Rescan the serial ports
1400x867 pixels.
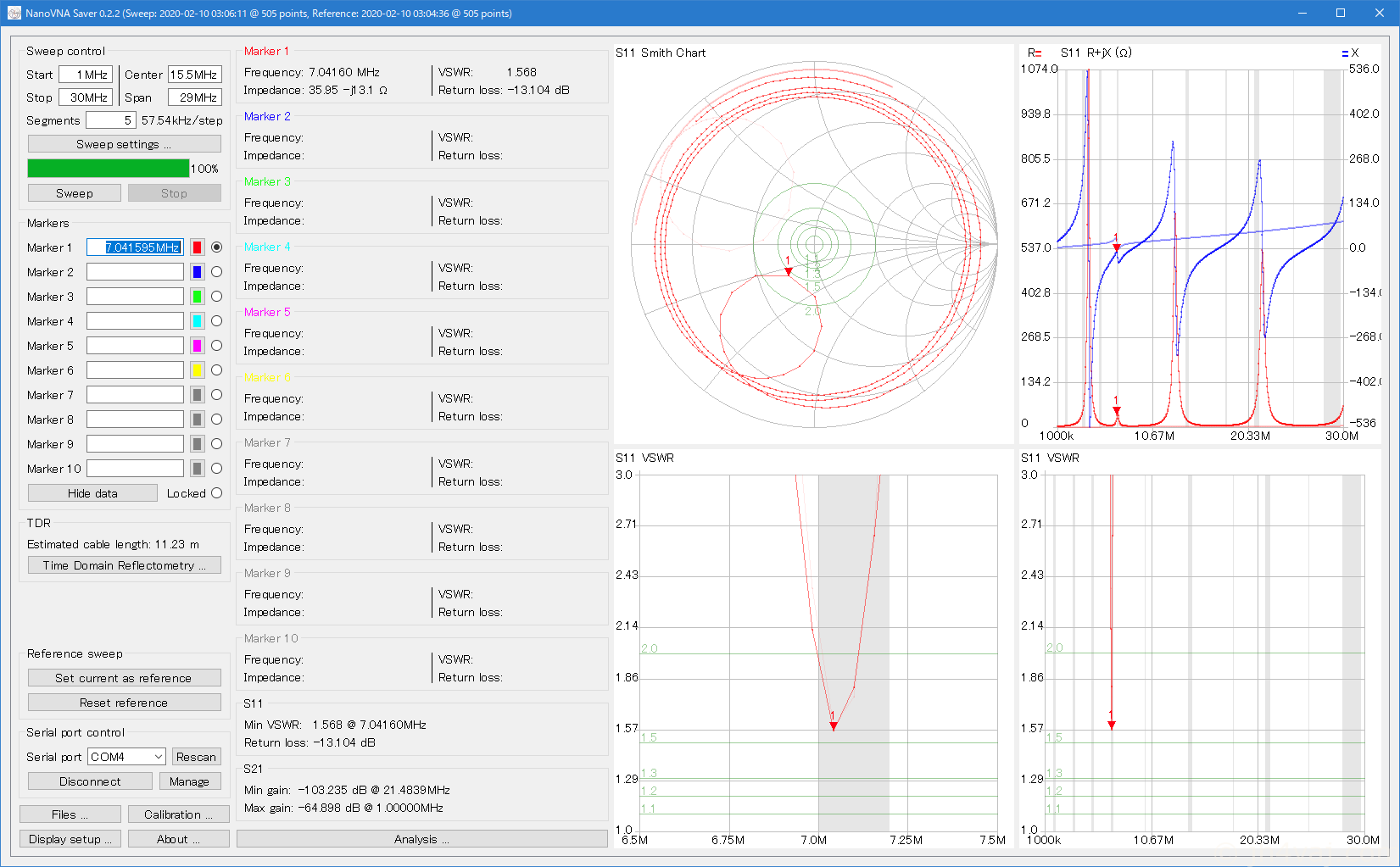tap(197, 757)
